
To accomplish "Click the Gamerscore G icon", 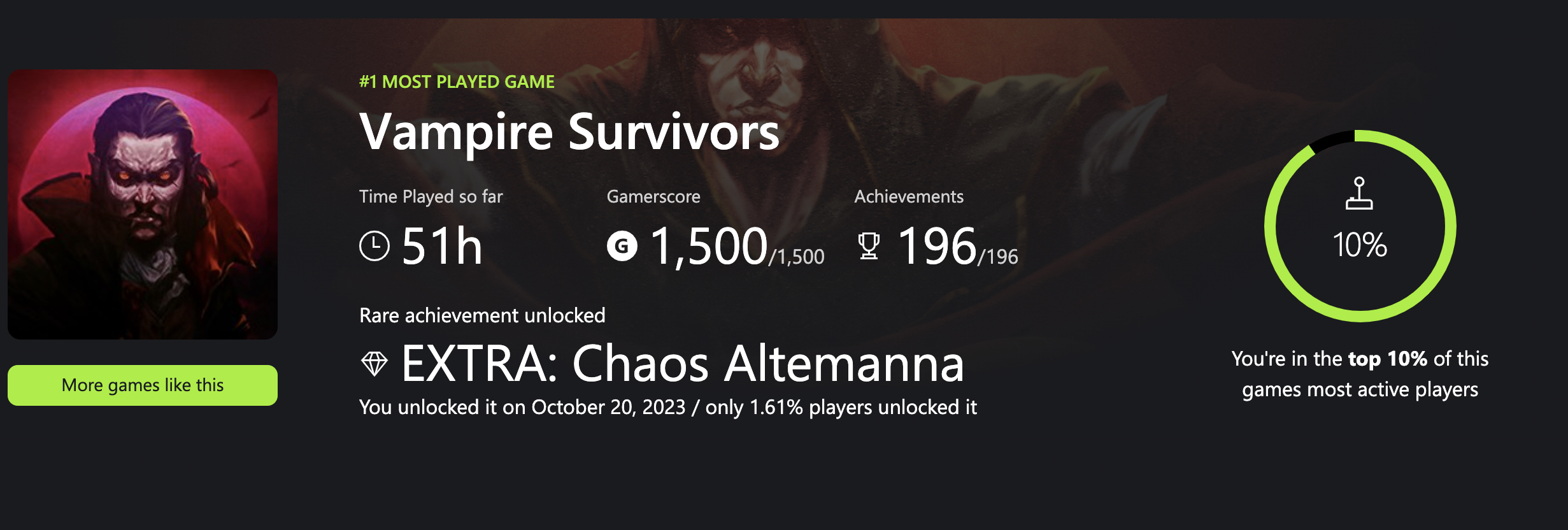I will (x=622, y=246).
